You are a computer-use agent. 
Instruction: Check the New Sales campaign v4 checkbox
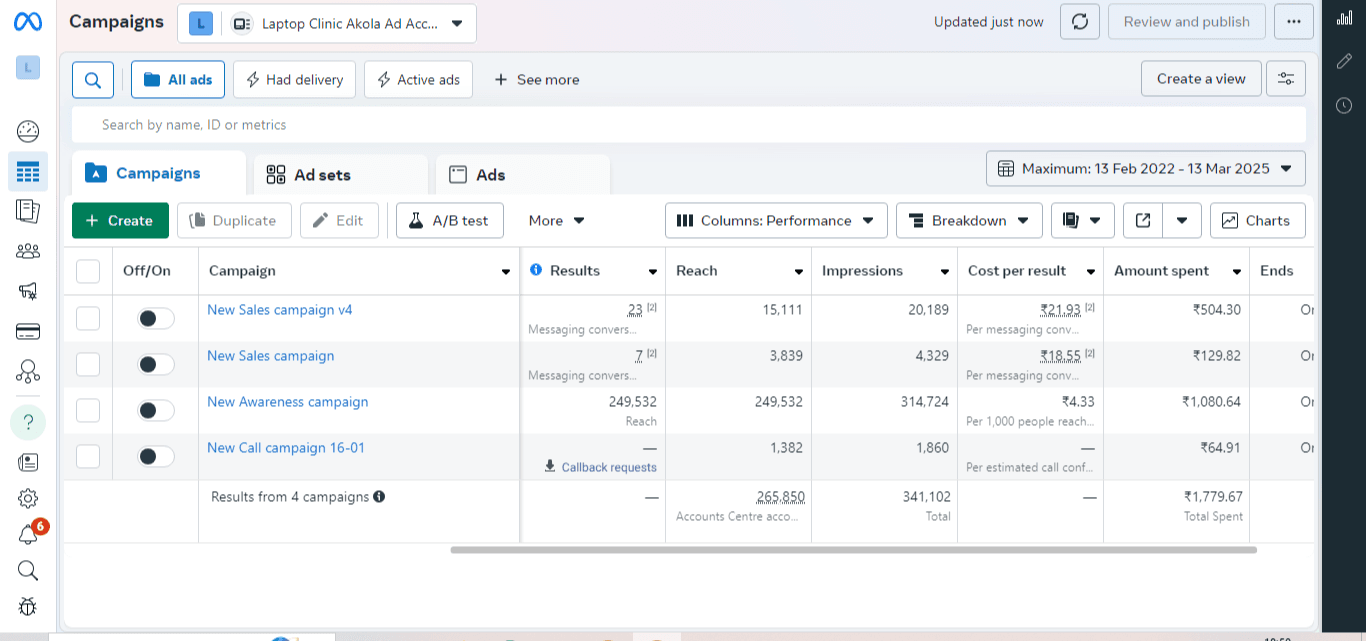pos(88,318)
